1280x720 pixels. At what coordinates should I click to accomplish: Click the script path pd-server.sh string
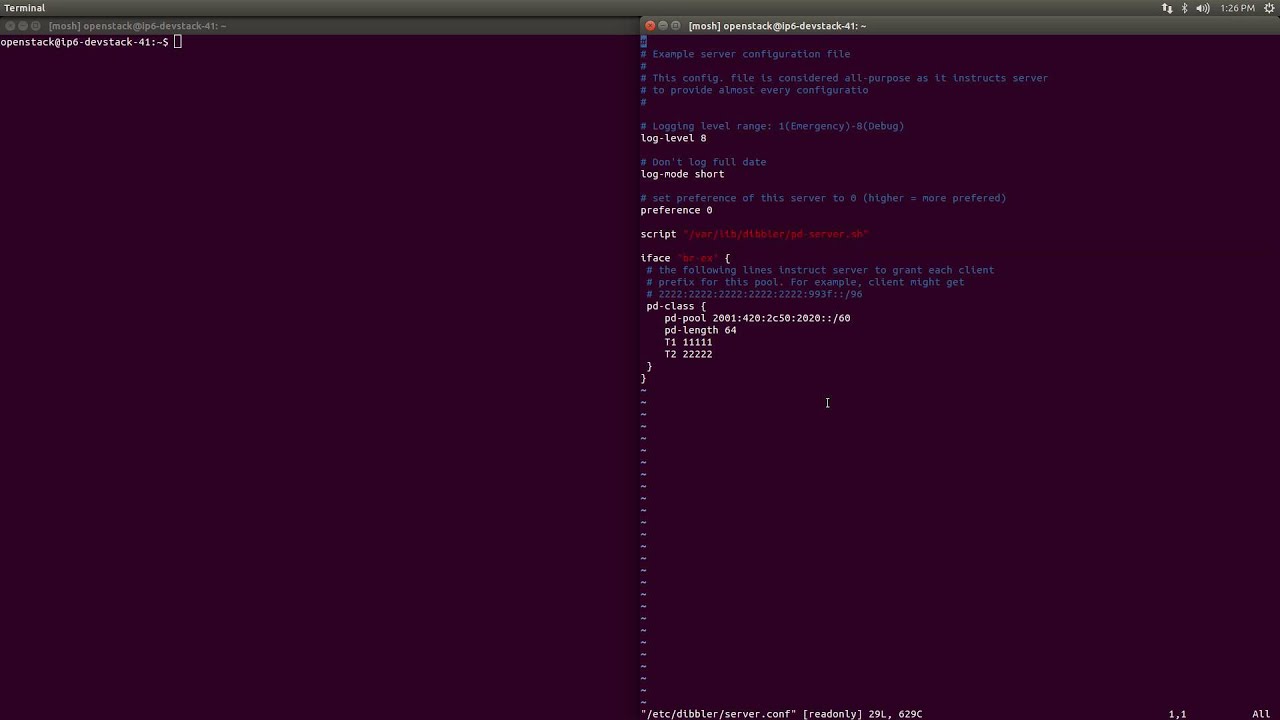pos(775,234)
